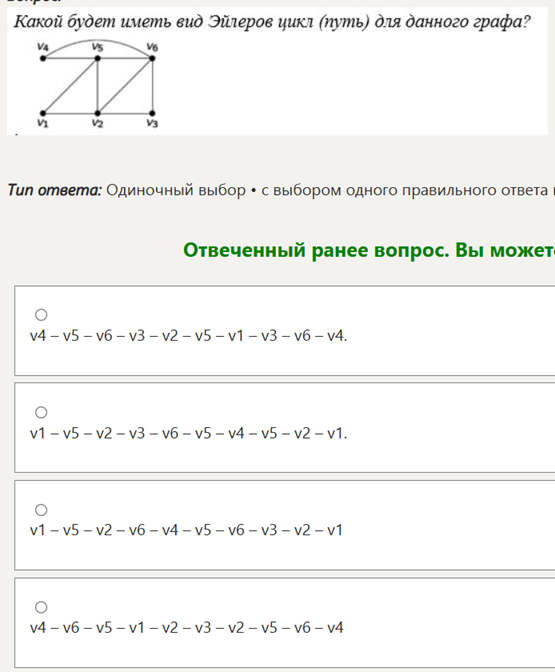
Task: Click vertex v5 dot in the graph
Action: pyautogui.click(x=98, y=58)
